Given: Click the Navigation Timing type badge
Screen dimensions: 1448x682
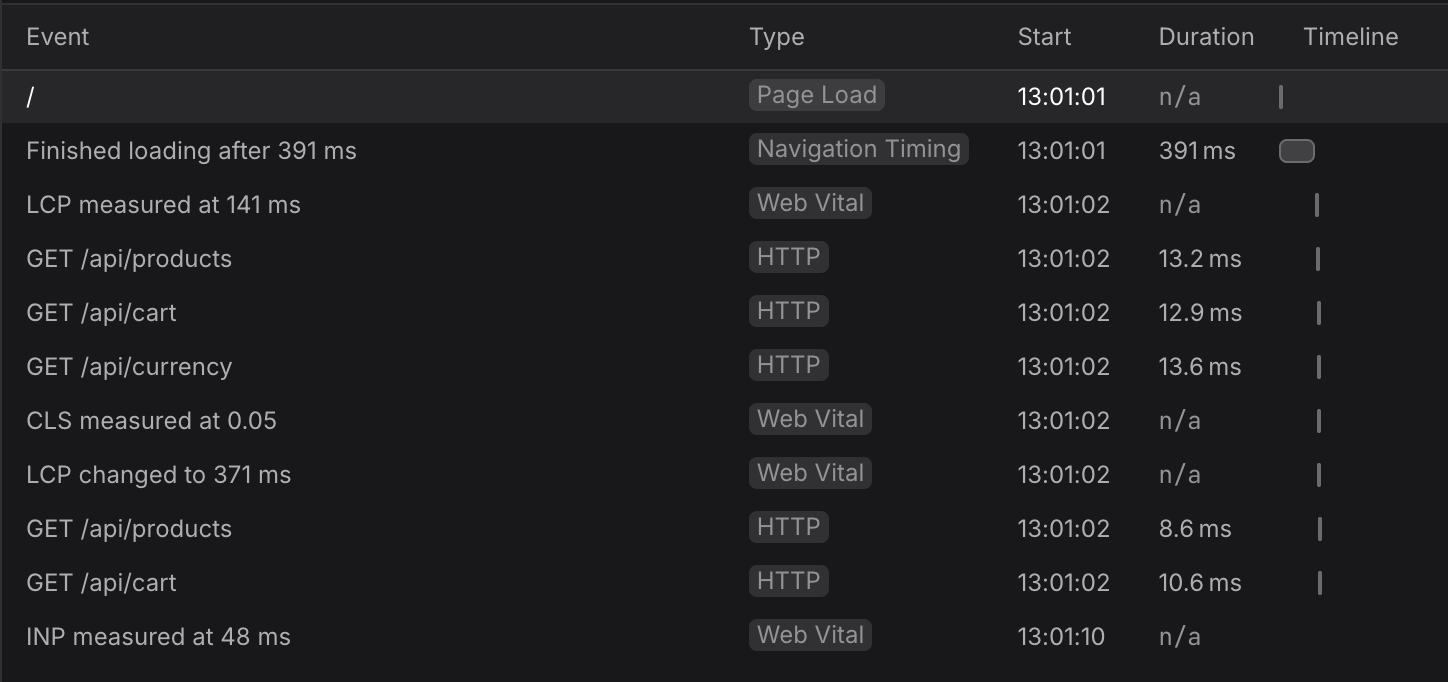Looking at the screenshot, I should click(858, 149).
